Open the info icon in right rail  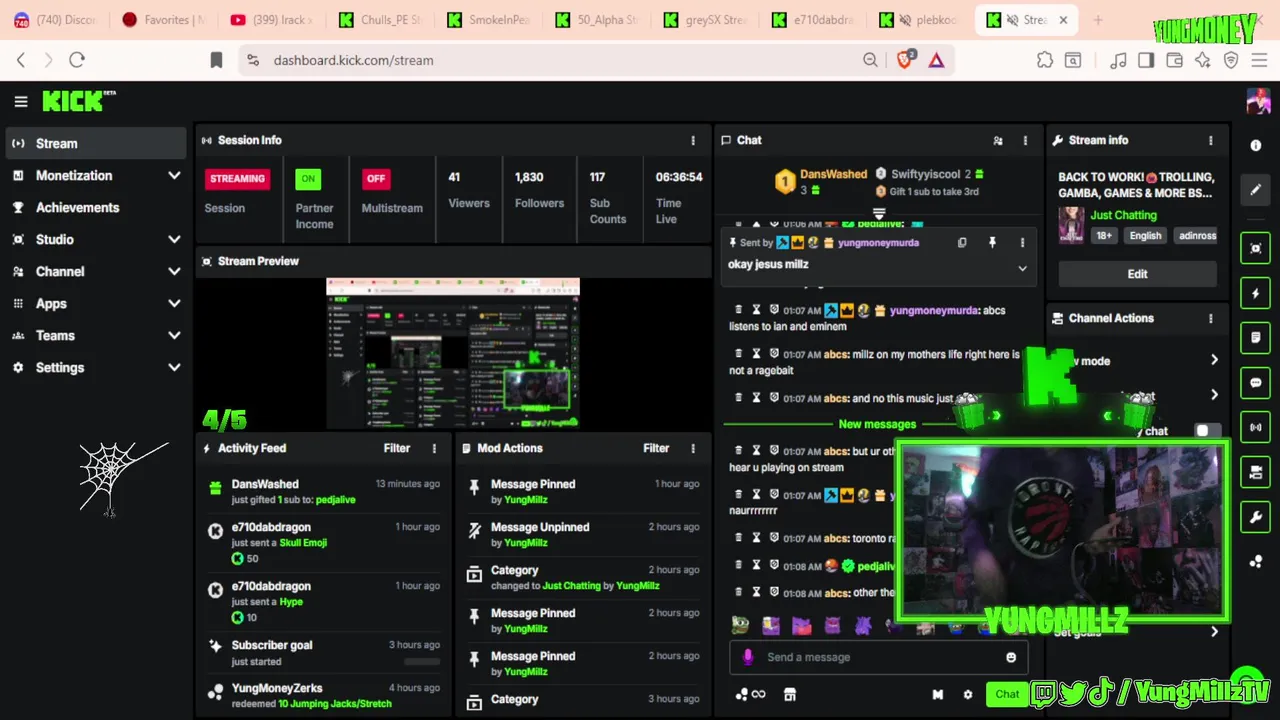click(1256, 146)
